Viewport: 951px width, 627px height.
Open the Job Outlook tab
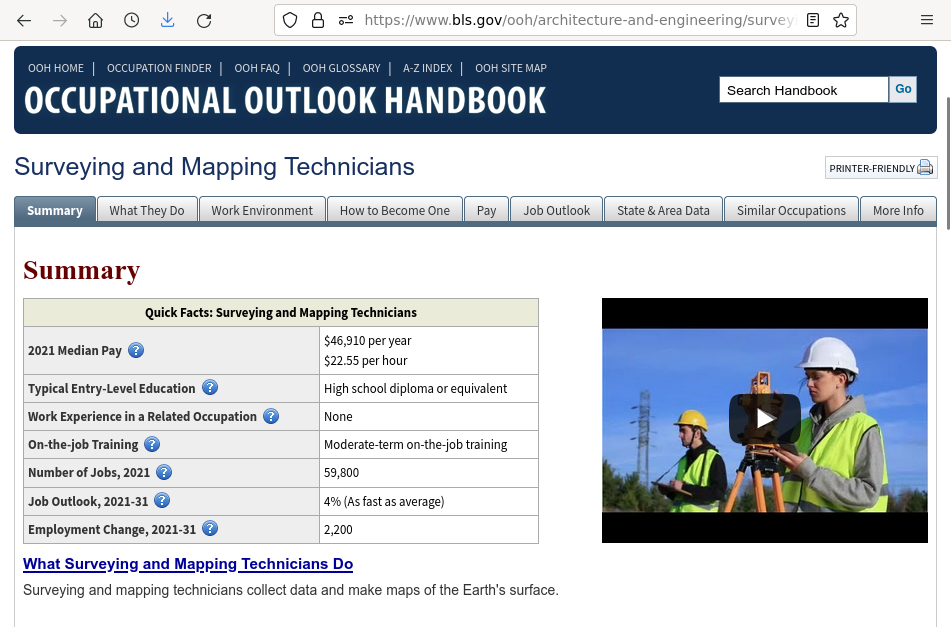tap(557, 210)
